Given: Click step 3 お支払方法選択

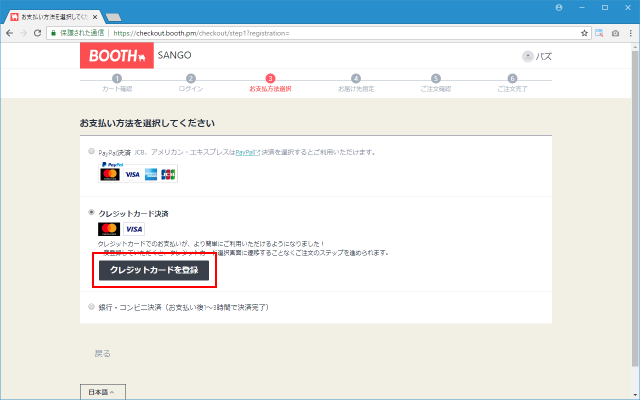Looking at the screenshot, I should pyautogui.click(x=270, y=83).
